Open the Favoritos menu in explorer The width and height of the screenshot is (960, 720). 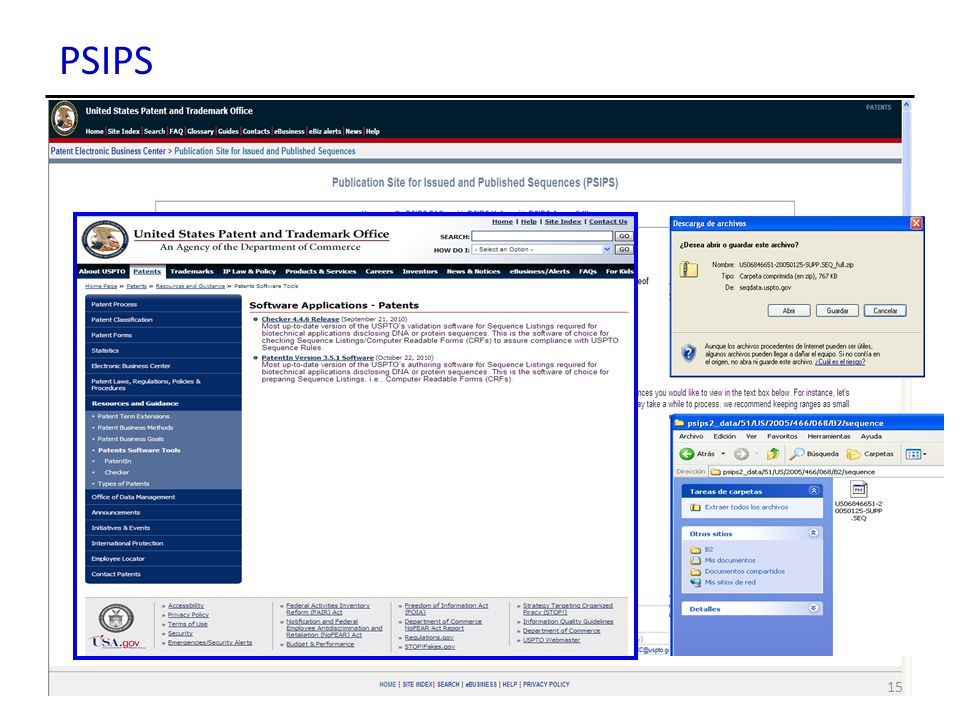(782, 436)
